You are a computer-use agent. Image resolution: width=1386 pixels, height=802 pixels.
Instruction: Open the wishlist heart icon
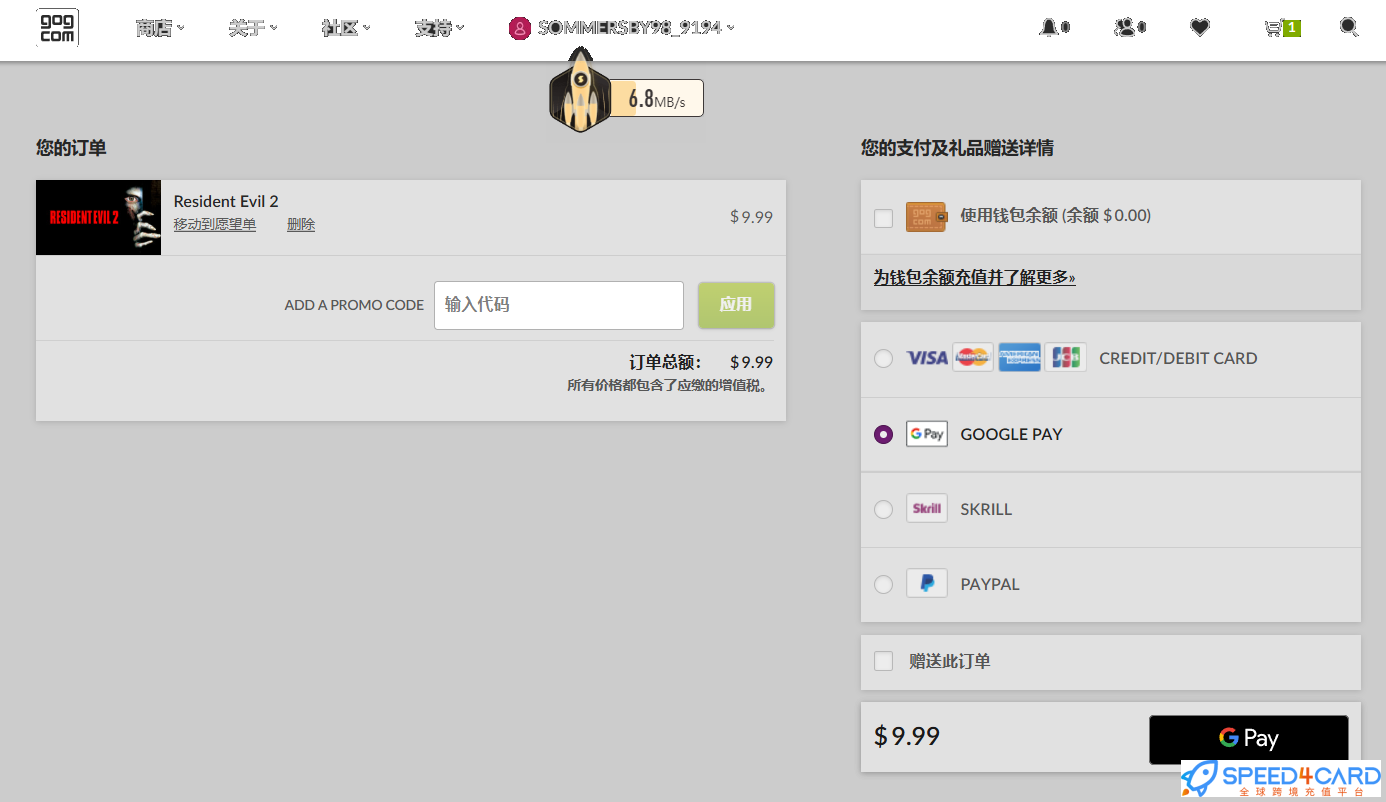1200,28
